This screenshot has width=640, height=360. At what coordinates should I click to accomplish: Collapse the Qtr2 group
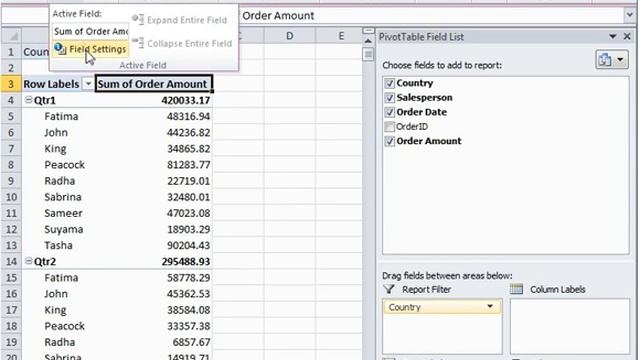point(28,261)
